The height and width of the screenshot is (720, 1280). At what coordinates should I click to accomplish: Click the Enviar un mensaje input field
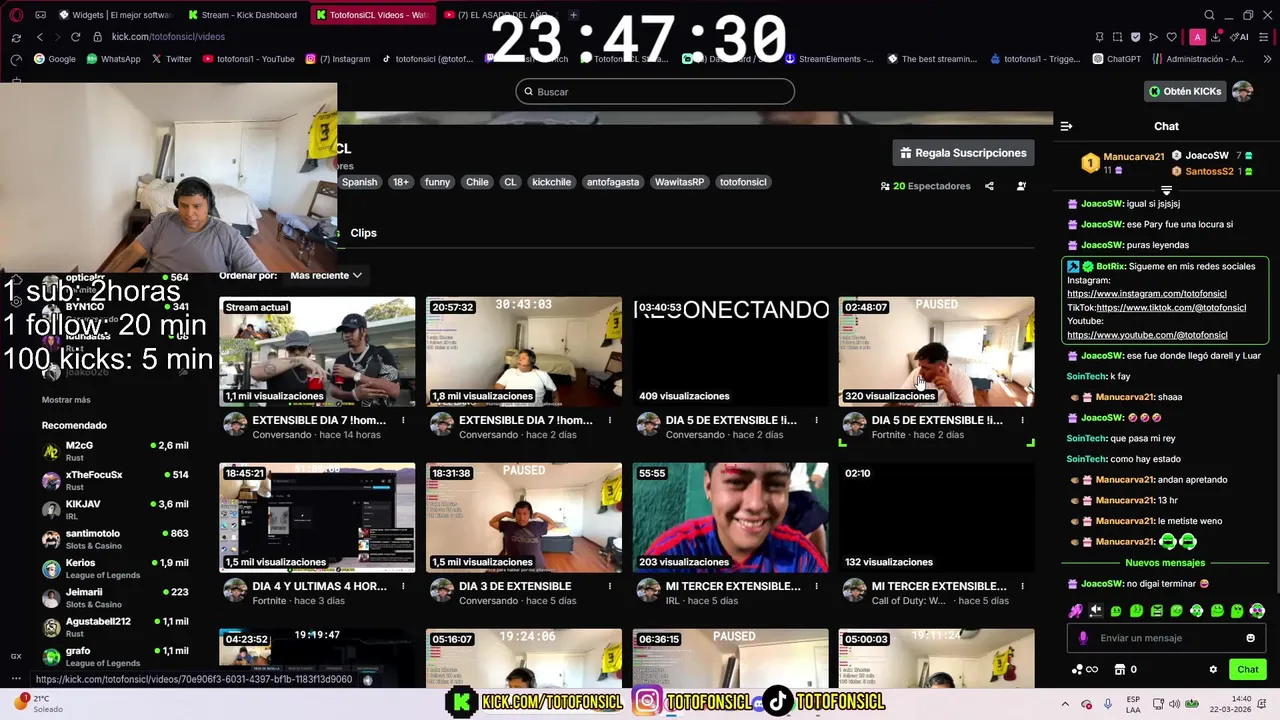[1166, 638]
